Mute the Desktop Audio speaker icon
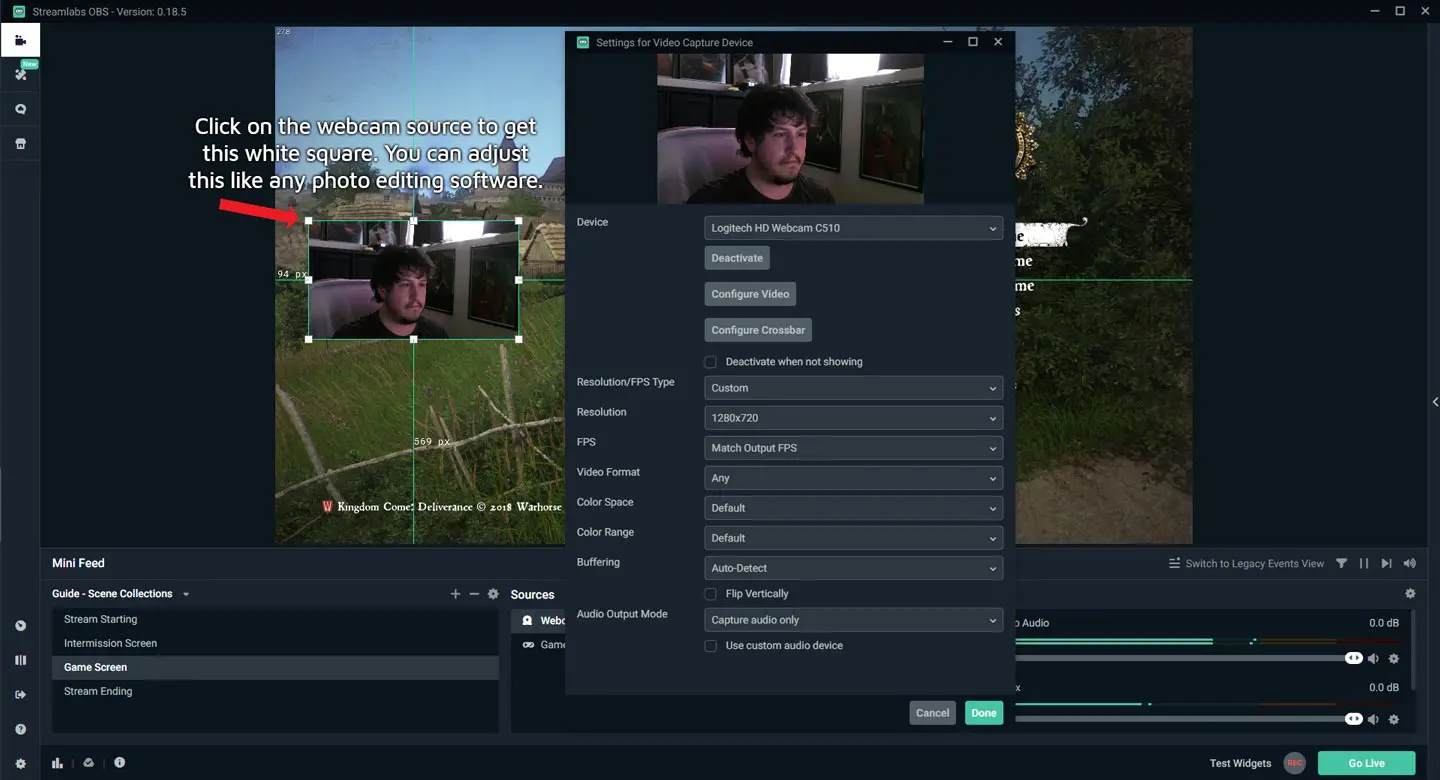This screenshot has width=1440, height=780. pyautogui.click(x=1373, y=659)
